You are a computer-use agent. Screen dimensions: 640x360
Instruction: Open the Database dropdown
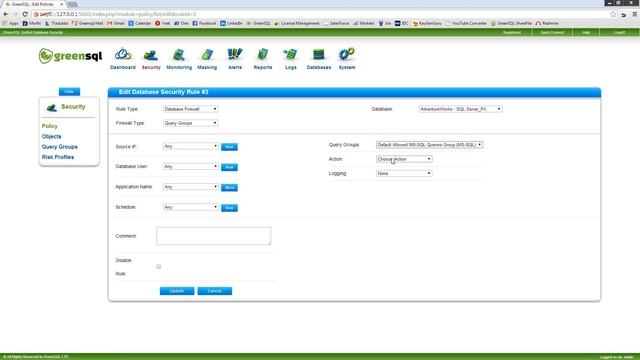point(460,109)
